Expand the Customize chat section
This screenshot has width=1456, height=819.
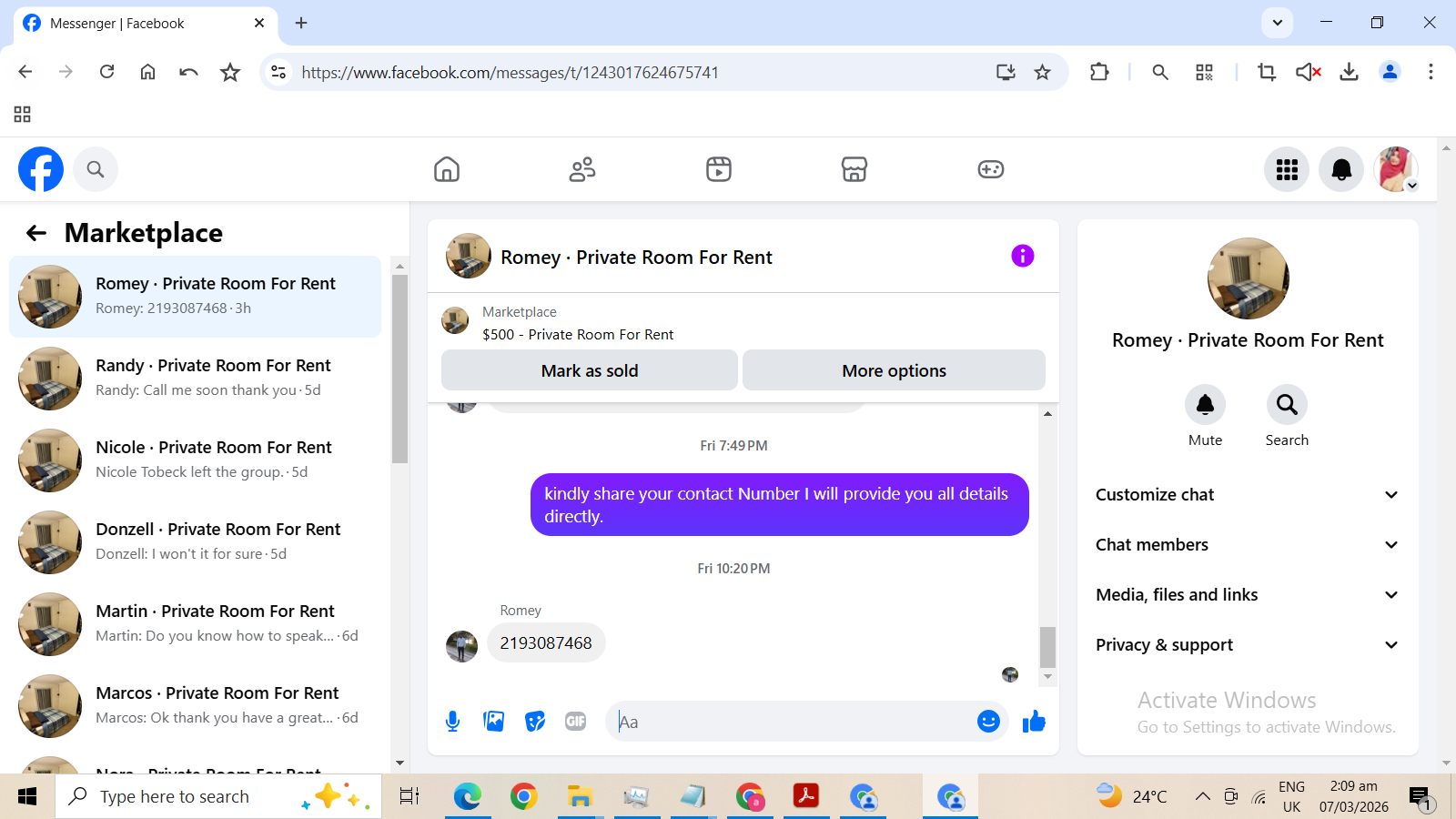click(1248, 495)
